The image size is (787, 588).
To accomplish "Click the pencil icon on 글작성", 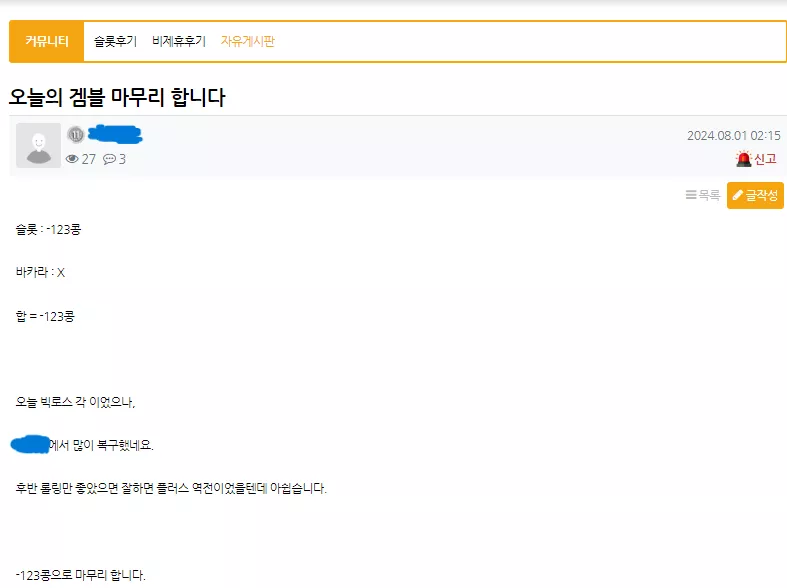I will (737, 195).
